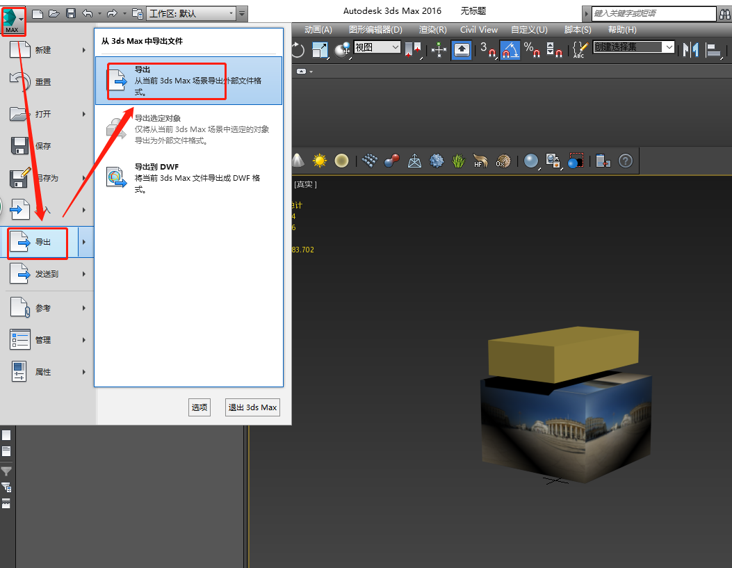Click the Select and Place sphere icon
The height and width of the screenshot is (568, 732).
343,50
